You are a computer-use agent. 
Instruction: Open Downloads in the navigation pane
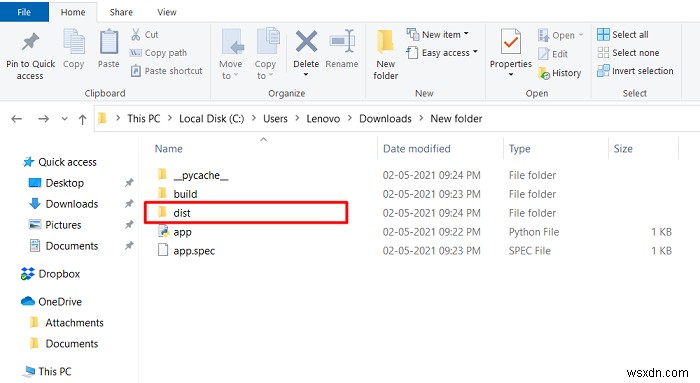(x=71, y=204)
